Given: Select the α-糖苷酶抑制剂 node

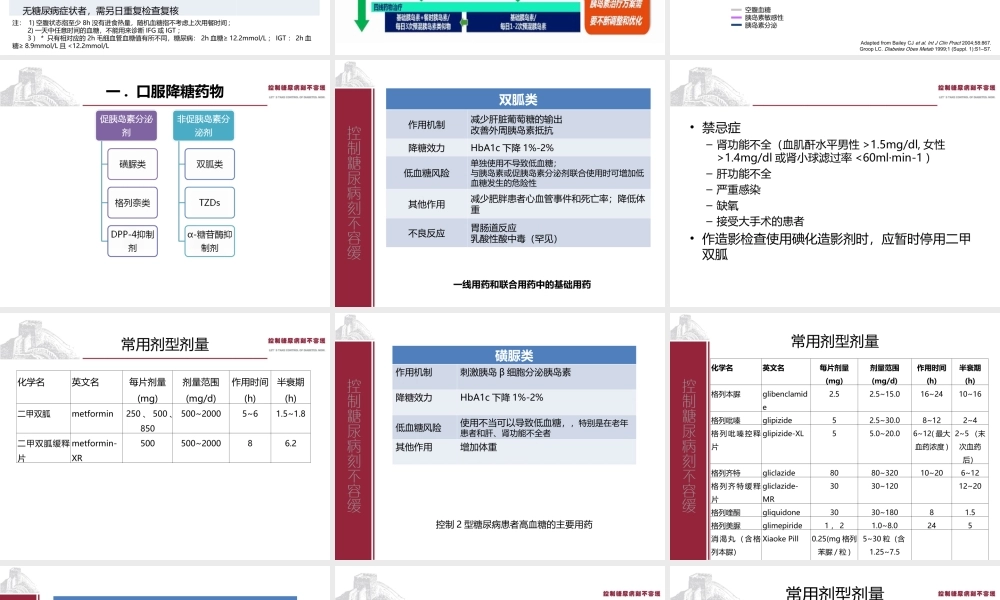Looking at the screenshot, I should pos(210,240).
